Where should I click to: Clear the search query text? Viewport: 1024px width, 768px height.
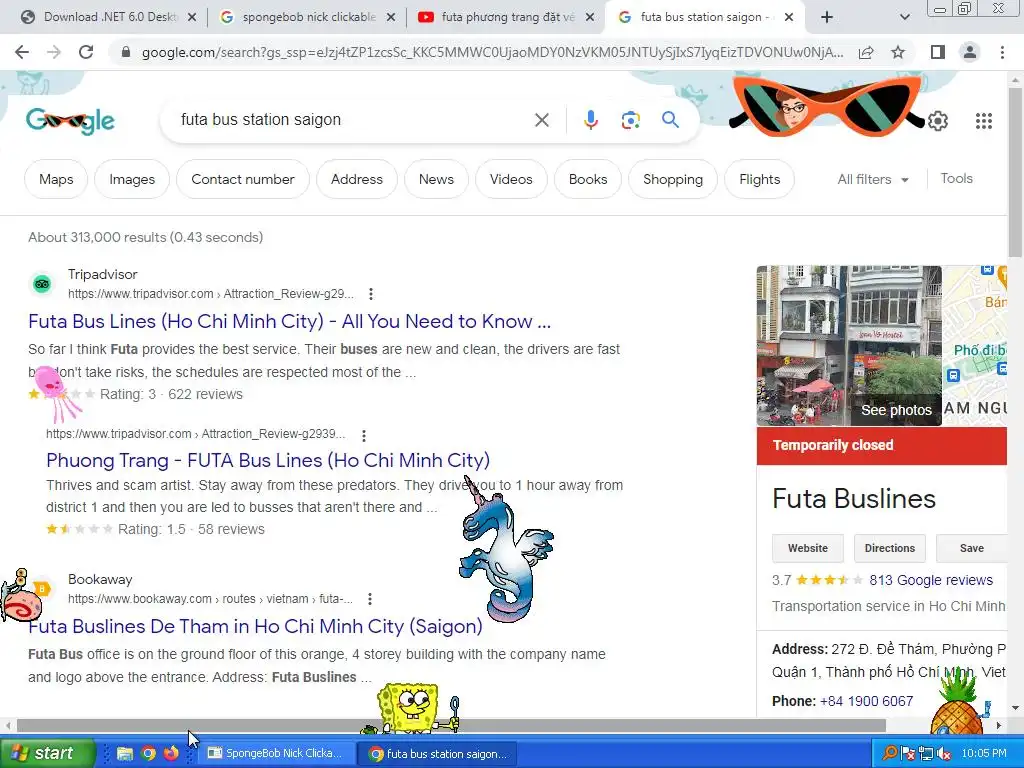tap(541, 120)
